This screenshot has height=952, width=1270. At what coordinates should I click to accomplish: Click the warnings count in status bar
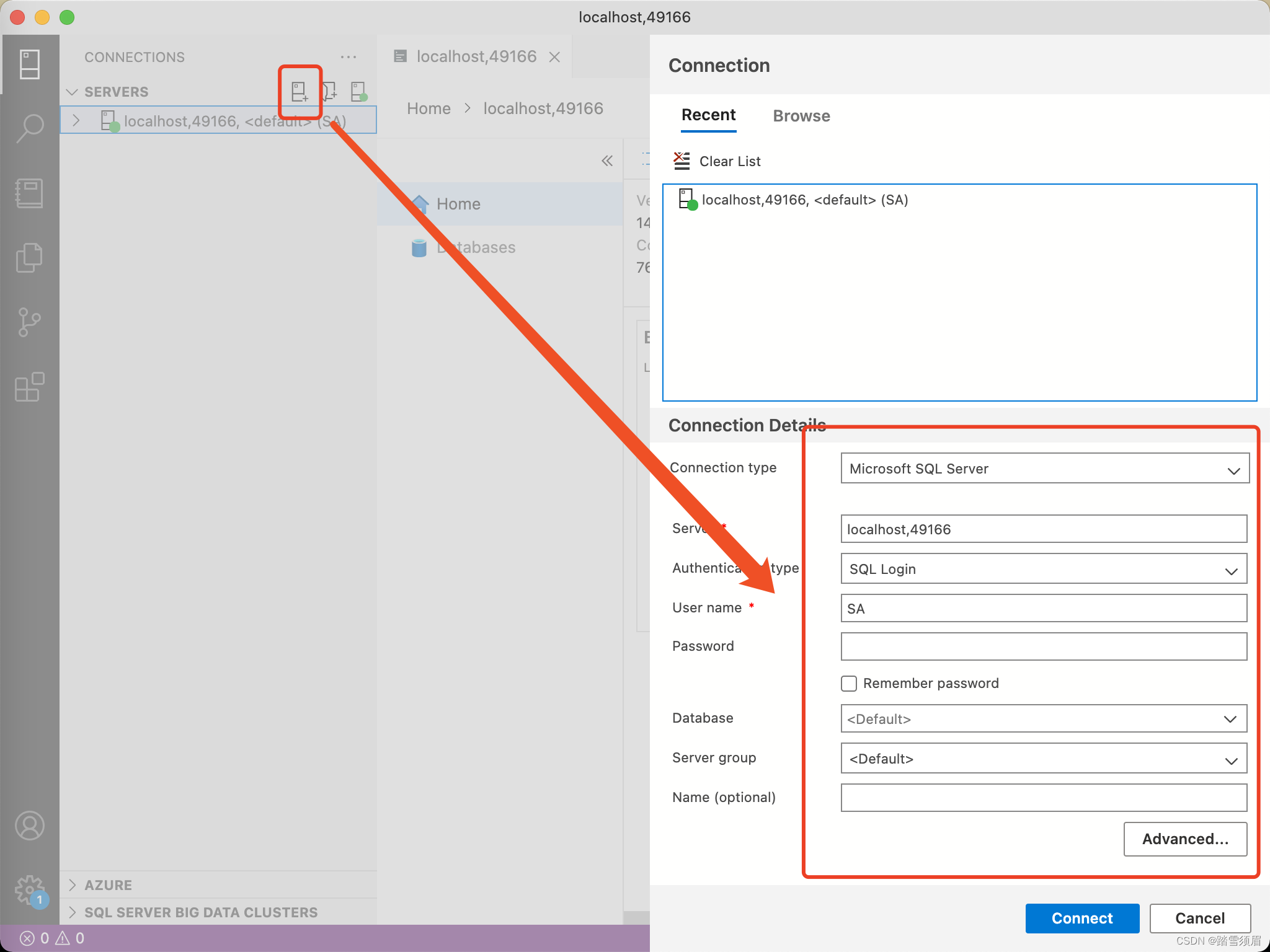[x=70, y=938]
